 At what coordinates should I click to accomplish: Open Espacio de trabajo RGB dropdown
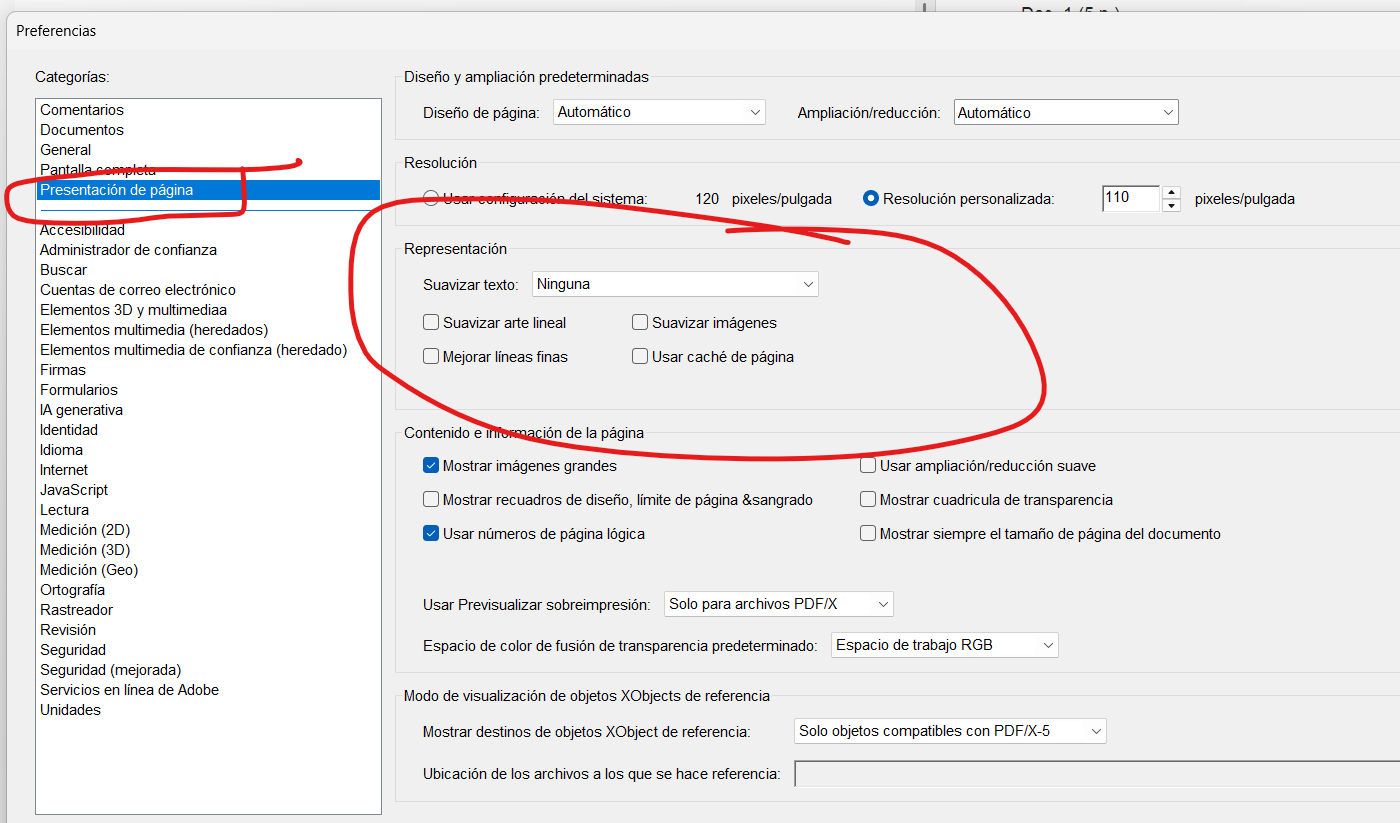944,645
